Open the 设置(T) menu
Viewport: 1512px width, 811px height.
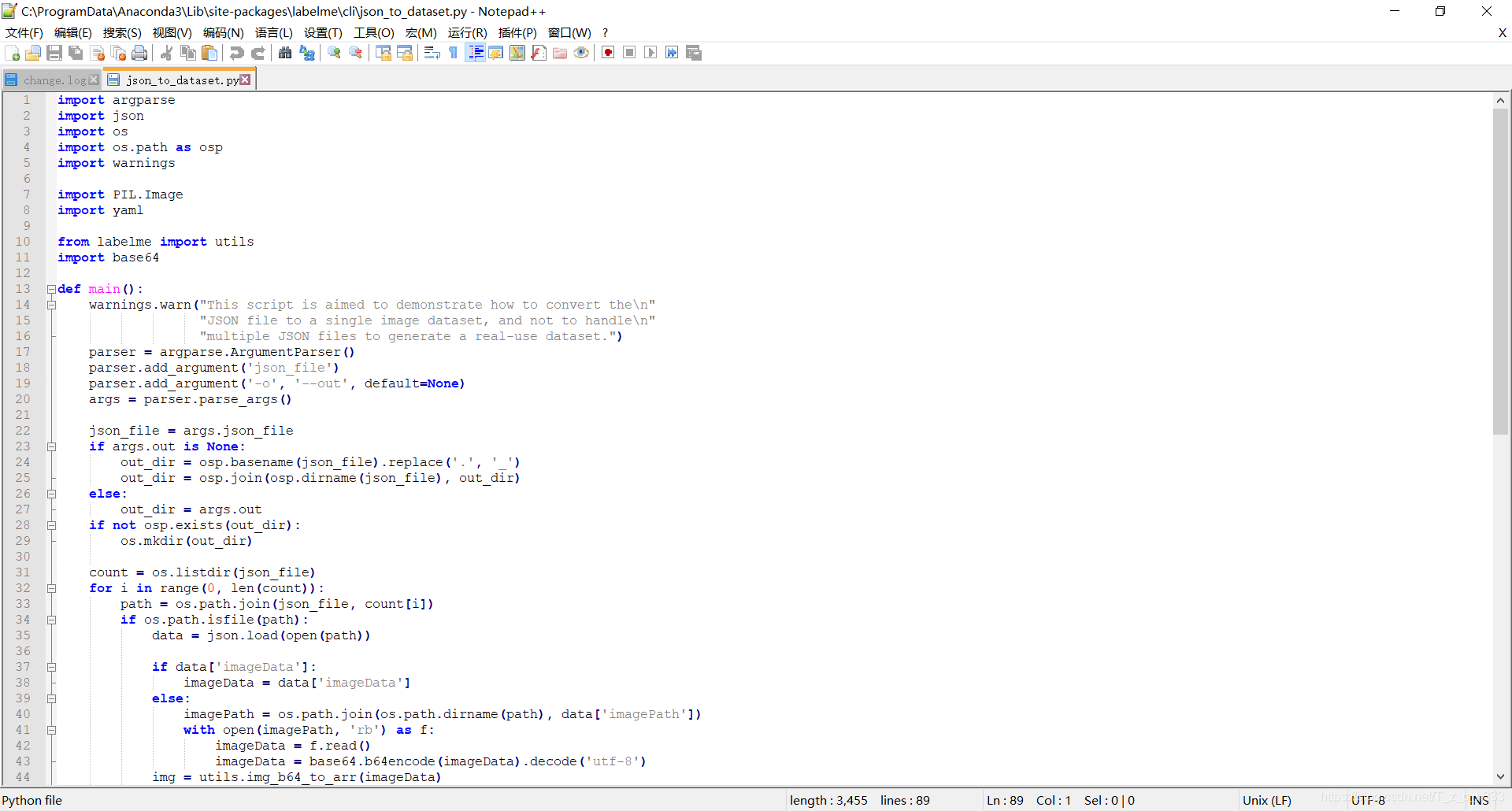323,32
